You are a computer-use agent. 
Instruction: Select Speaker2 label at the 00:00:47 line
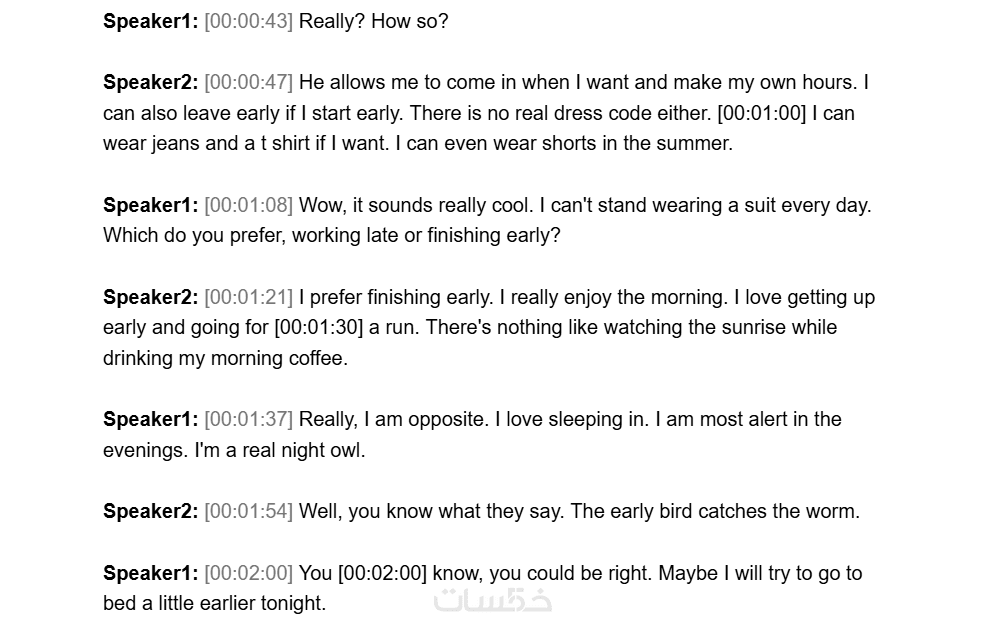tap(150, 83)
